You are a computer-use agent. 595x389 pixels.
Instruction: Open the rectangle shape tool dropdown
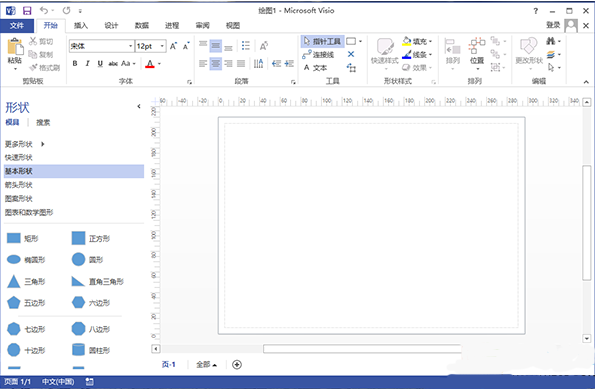(360, 41)
